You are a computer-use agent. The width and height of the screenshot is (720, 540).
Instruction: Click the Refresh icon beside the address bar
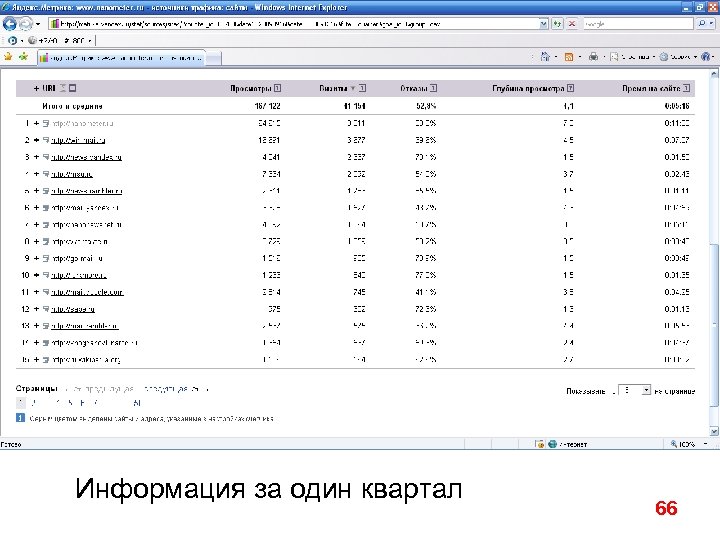click(557, 24)
